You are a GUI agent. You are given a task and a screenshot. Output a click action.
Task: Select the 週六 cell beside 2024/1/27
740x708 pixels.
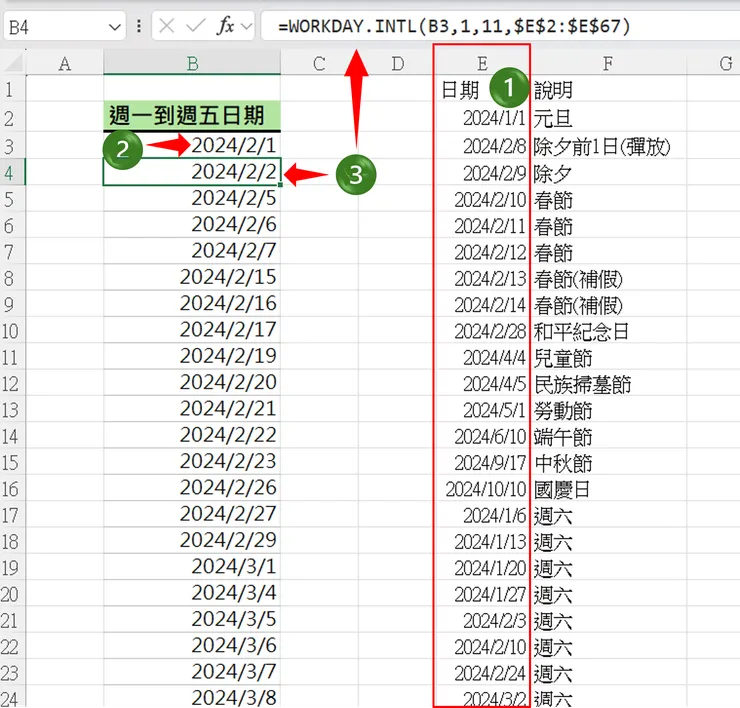[x=608, y=595]
